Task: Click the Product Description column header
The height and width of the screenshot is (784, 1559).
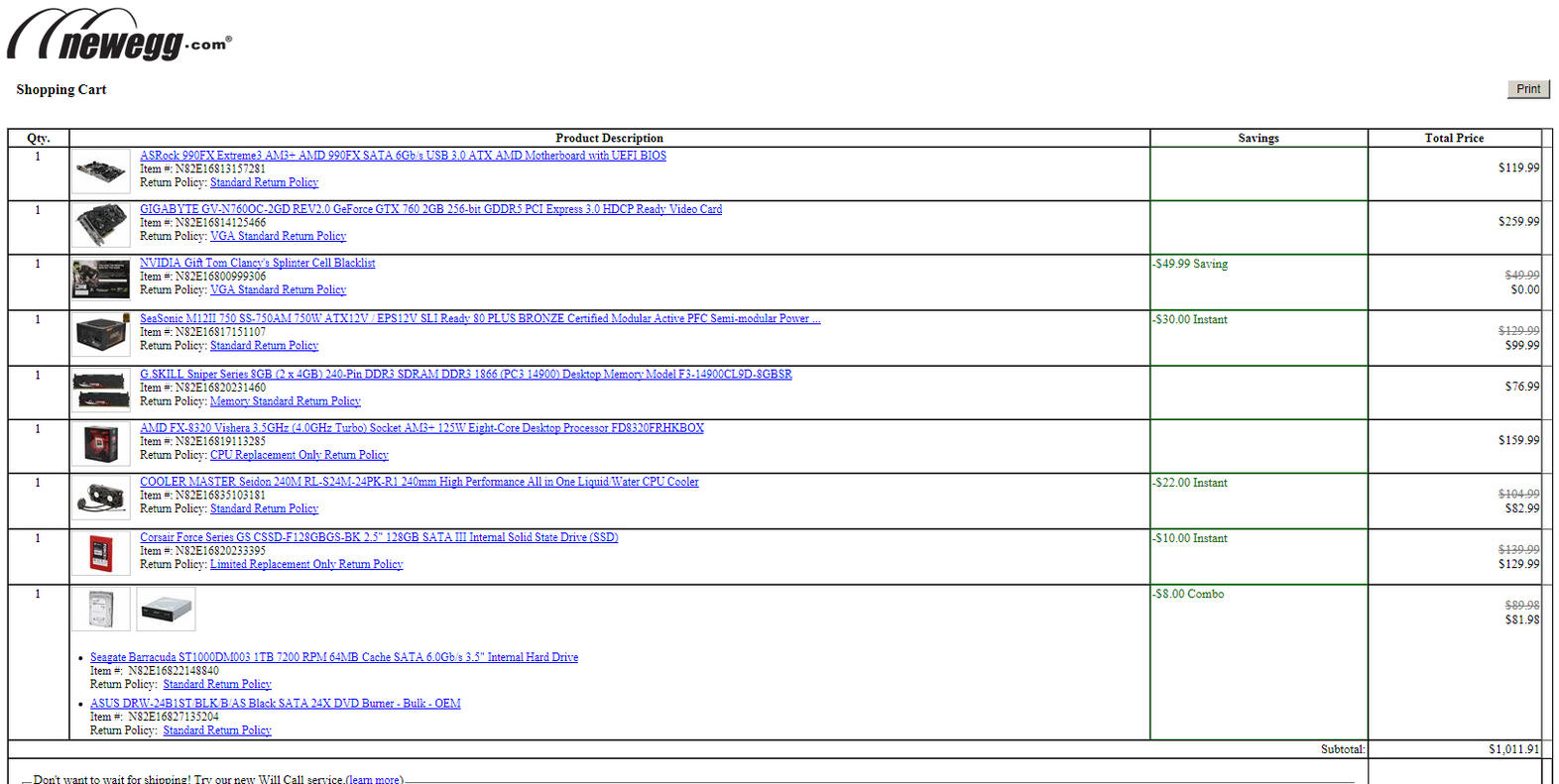Action: [609, 138]
